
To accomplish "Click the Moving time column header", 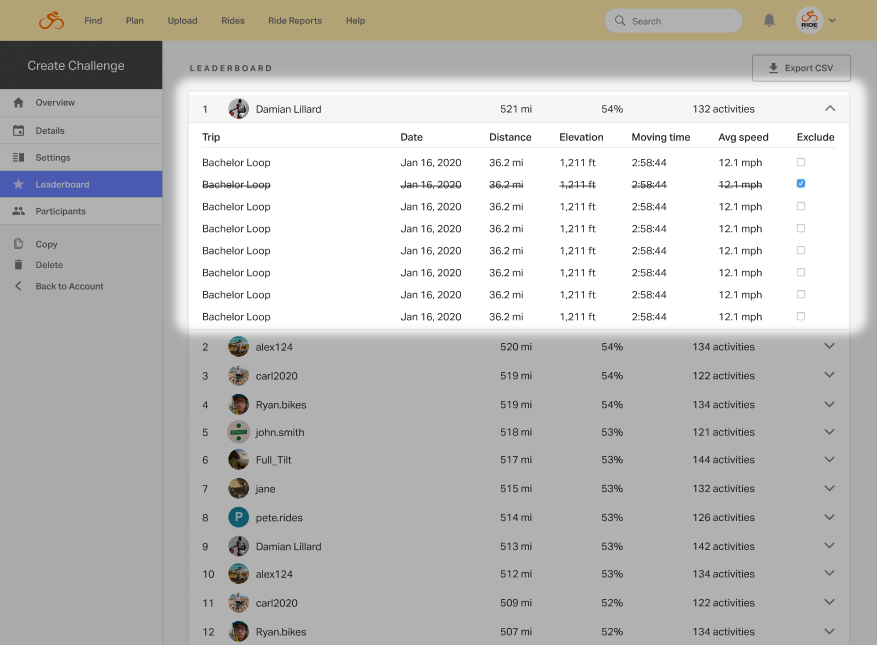I will click(661, 137).
